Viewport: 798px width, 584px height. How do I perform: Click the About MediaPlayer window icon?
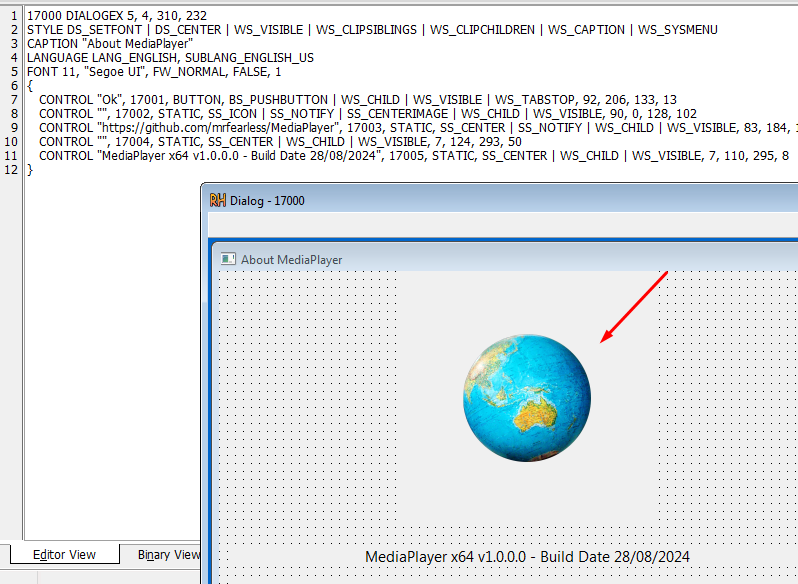(228, 259)
